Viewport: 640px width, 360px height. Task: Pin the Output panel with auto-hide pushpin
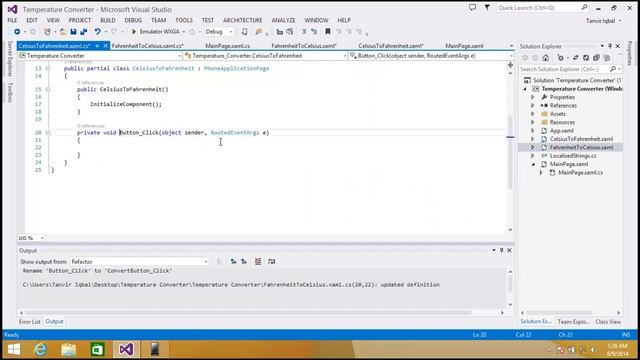click(502, 250)
